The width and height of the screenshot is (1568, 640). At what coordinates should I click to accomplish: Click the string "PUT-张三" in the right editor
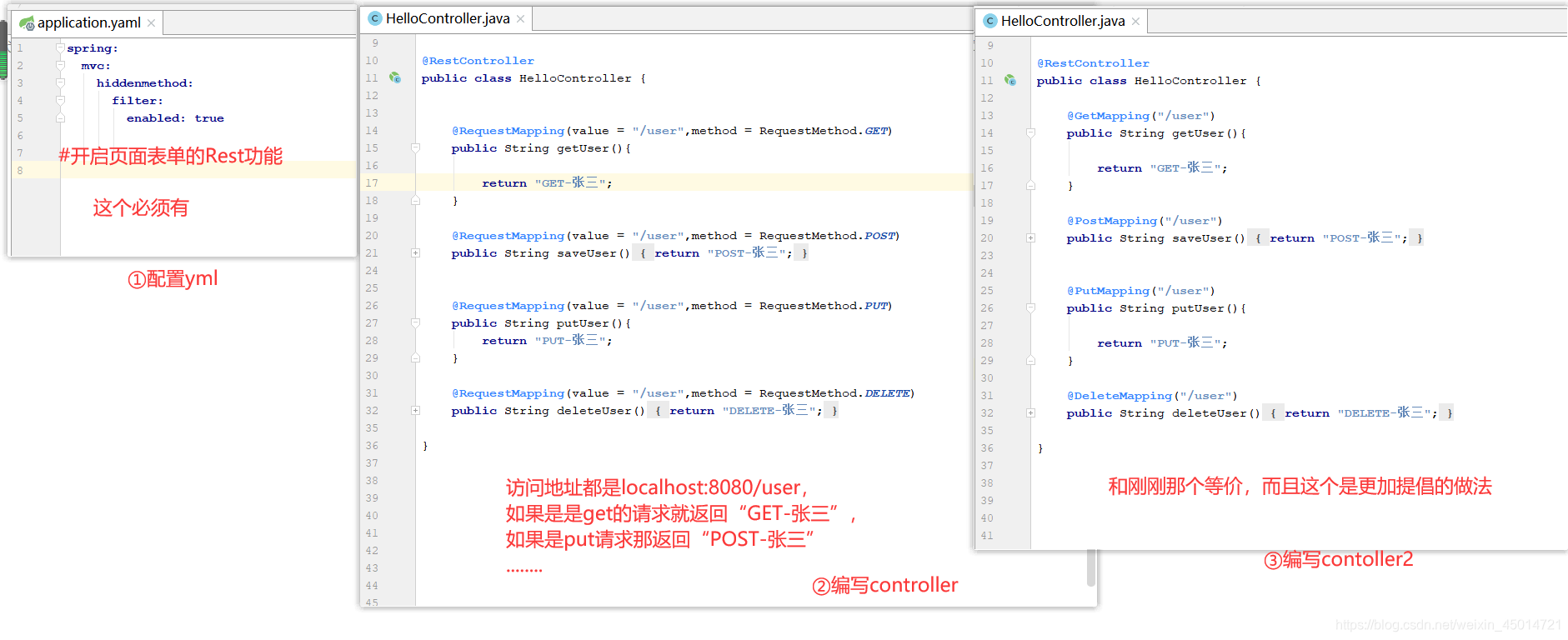1185,342
